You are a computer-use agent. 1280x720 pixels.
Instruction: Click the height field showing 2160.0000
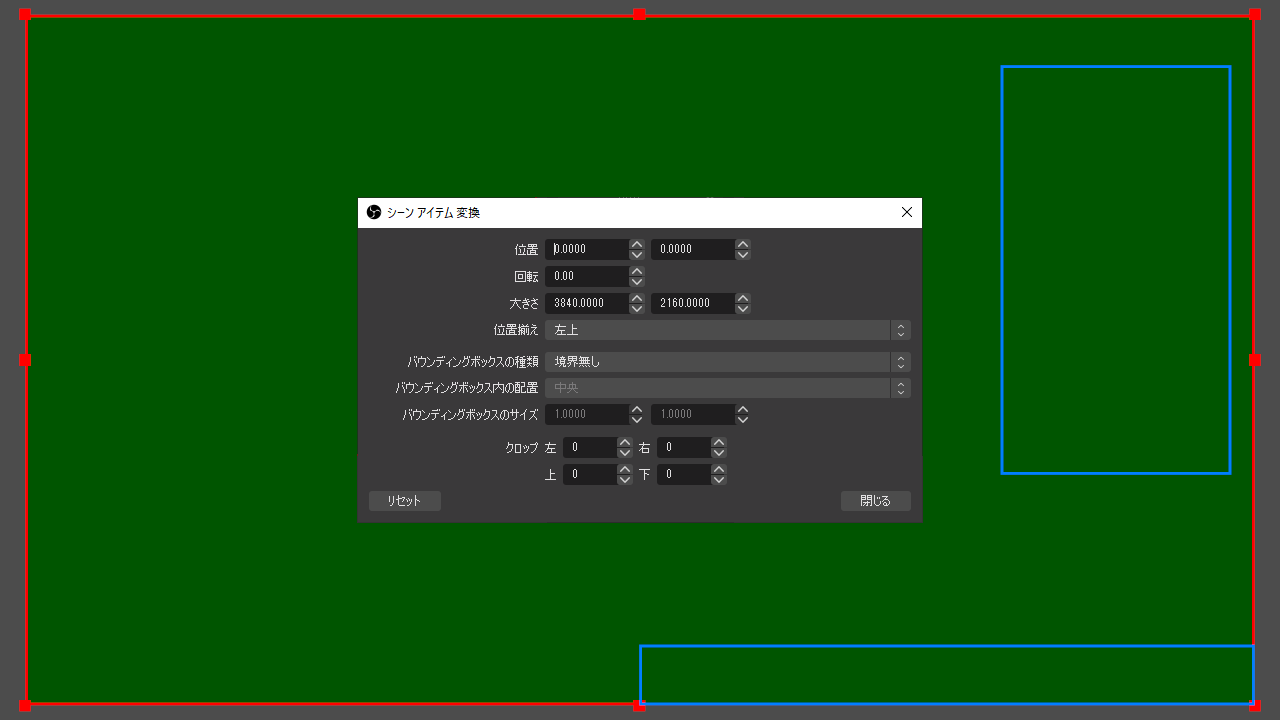(693, 303)
